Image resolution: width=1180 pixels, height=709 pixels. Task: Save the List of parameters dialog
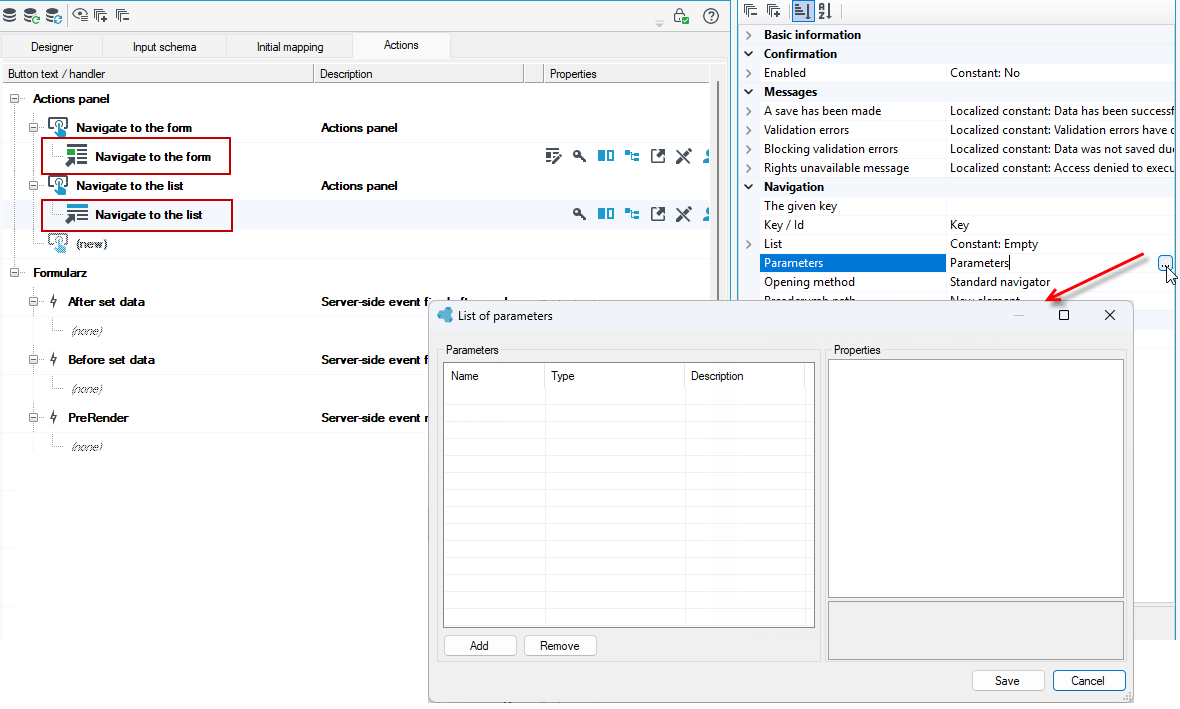click(x=1007, y=680)
